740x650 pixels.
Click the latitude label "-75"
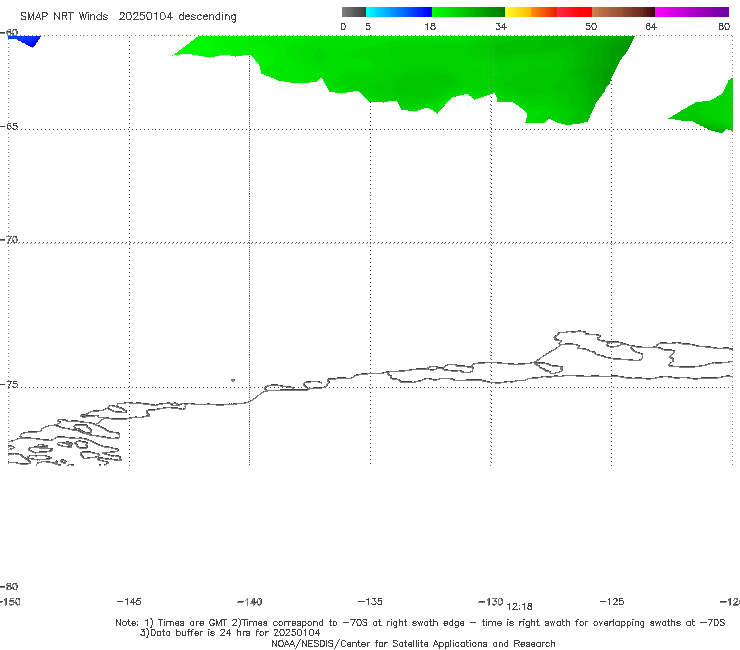pyautogui.click(x=9, y=385)
